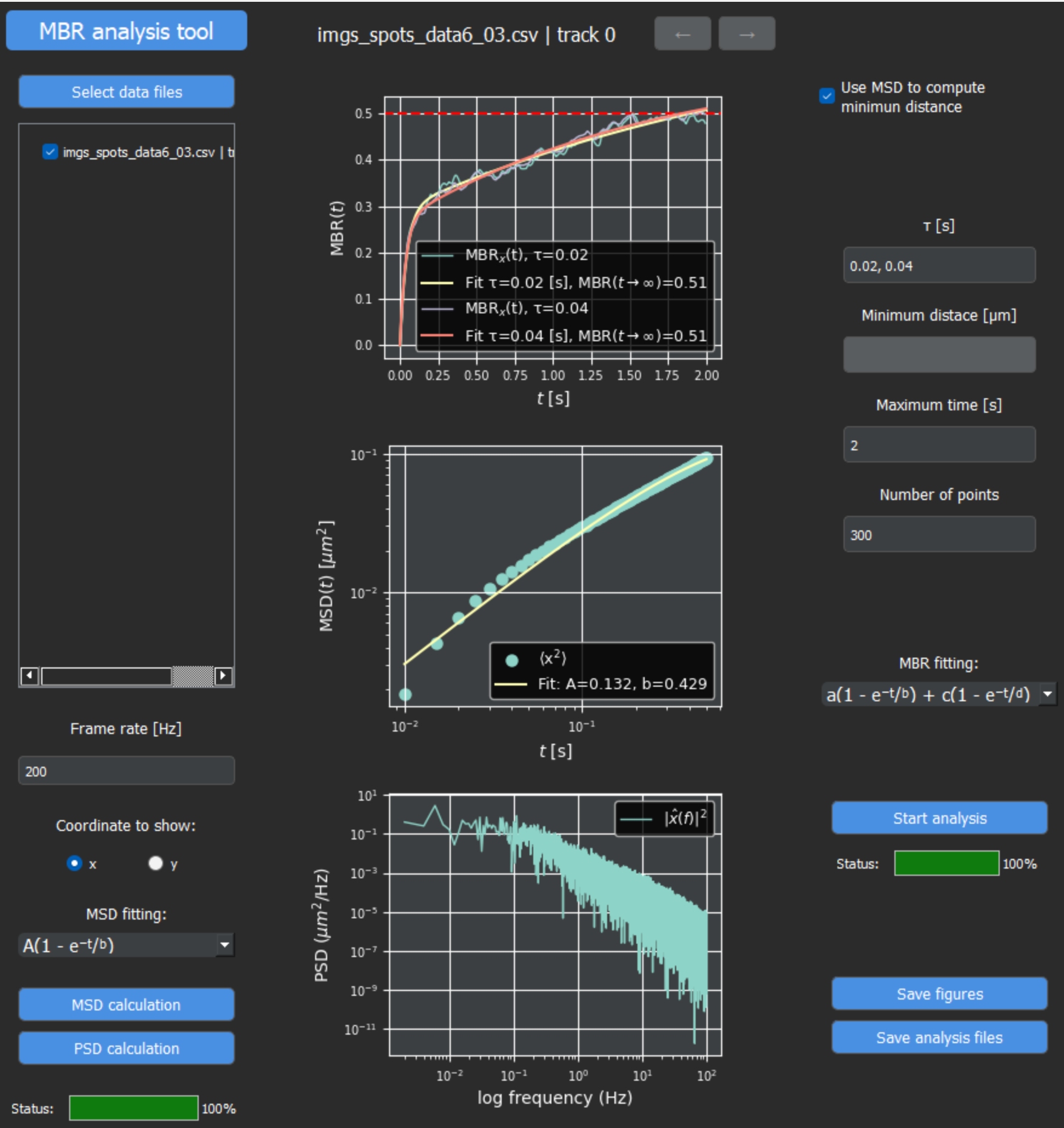Click left scroll arrow in file list
This screenshot has width=1064, height=1128.
coord(29,675)
